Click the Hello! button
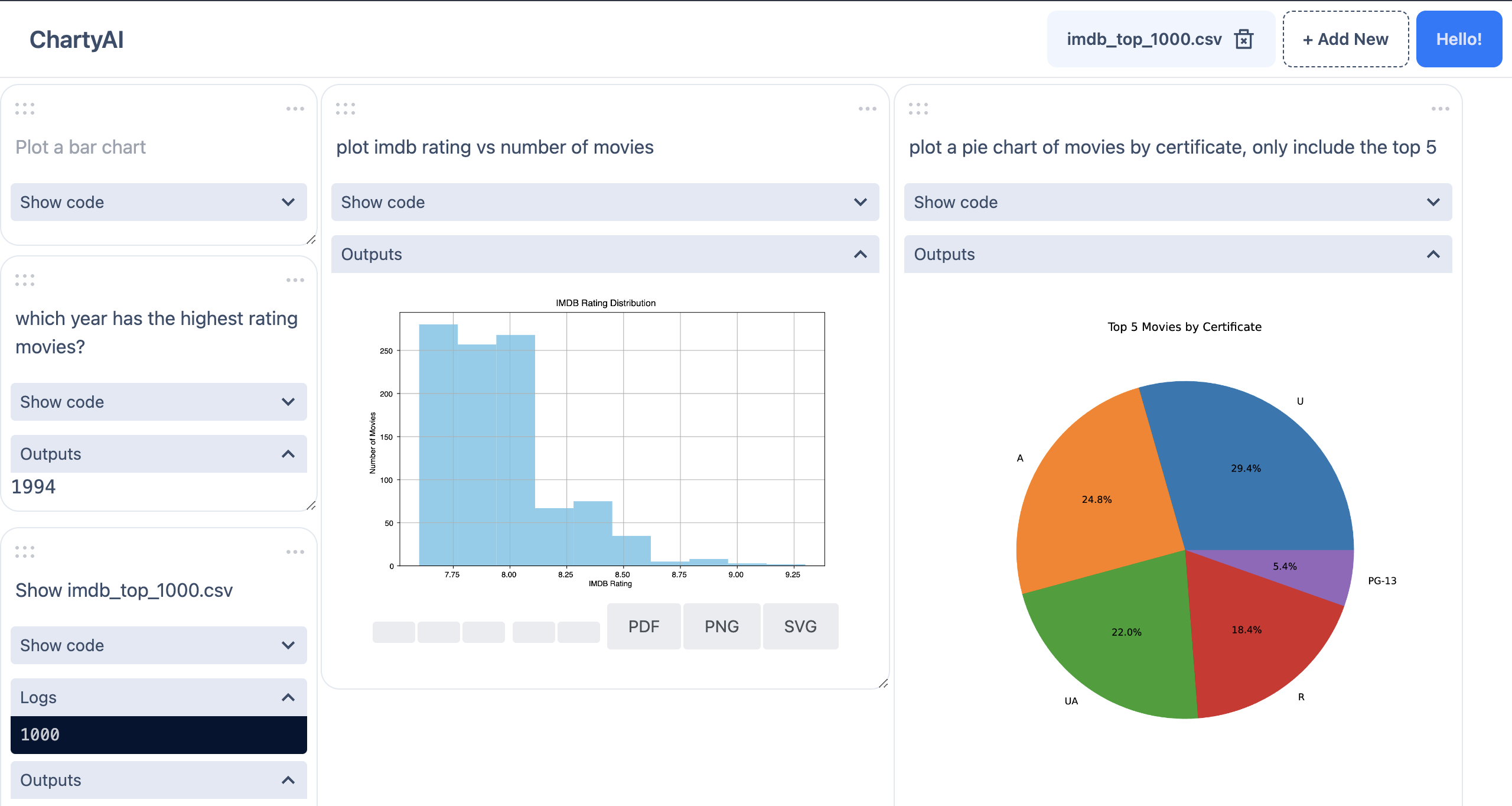The image size is (1512, 806). 1459,39
